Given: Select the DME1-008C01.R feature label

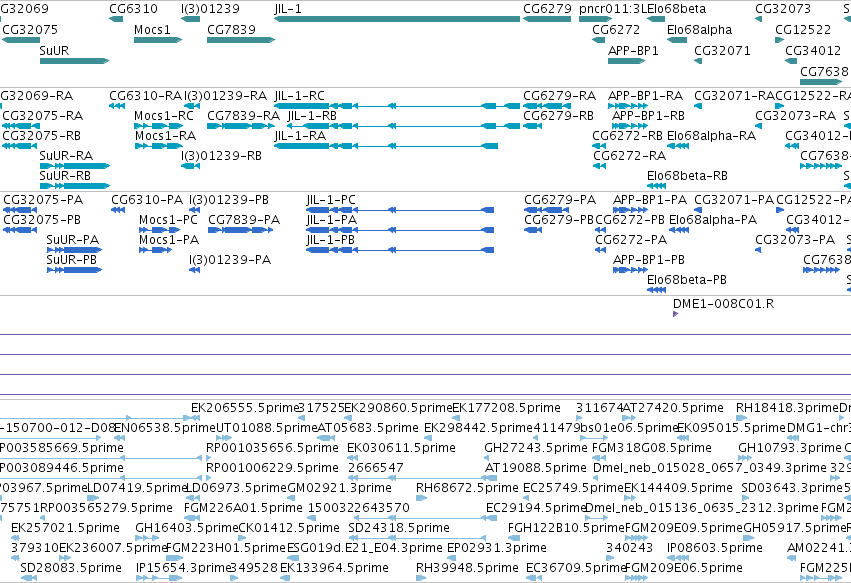Looking at the screenshot, I should pyautogui.click(x=723, y=303).
